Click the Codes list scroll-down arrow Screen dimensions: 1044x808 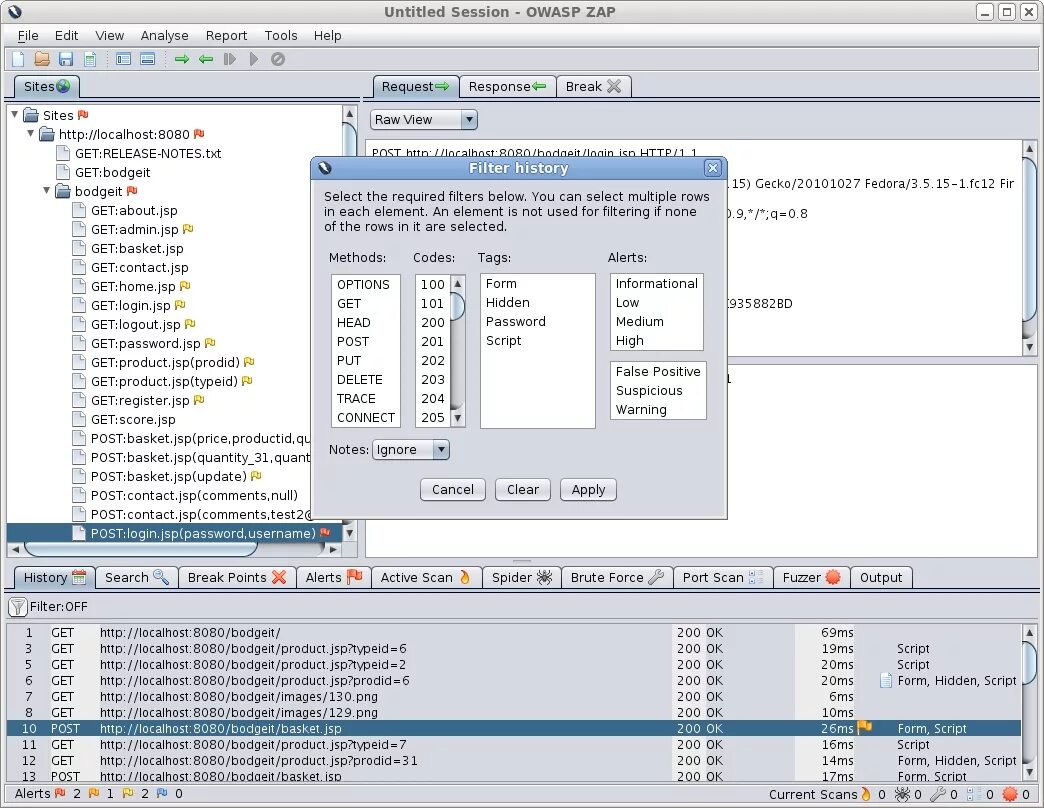(x=457, y=418)
